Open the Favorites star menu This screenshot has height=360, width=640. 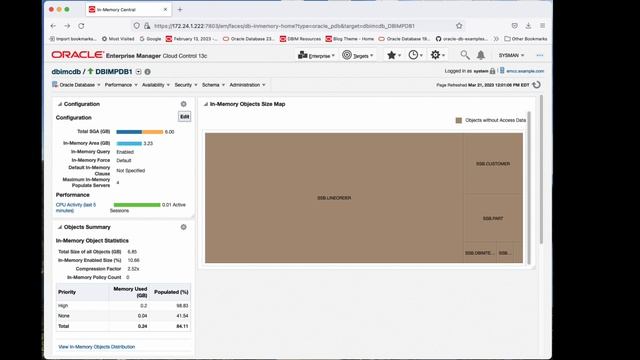point(393,55)
